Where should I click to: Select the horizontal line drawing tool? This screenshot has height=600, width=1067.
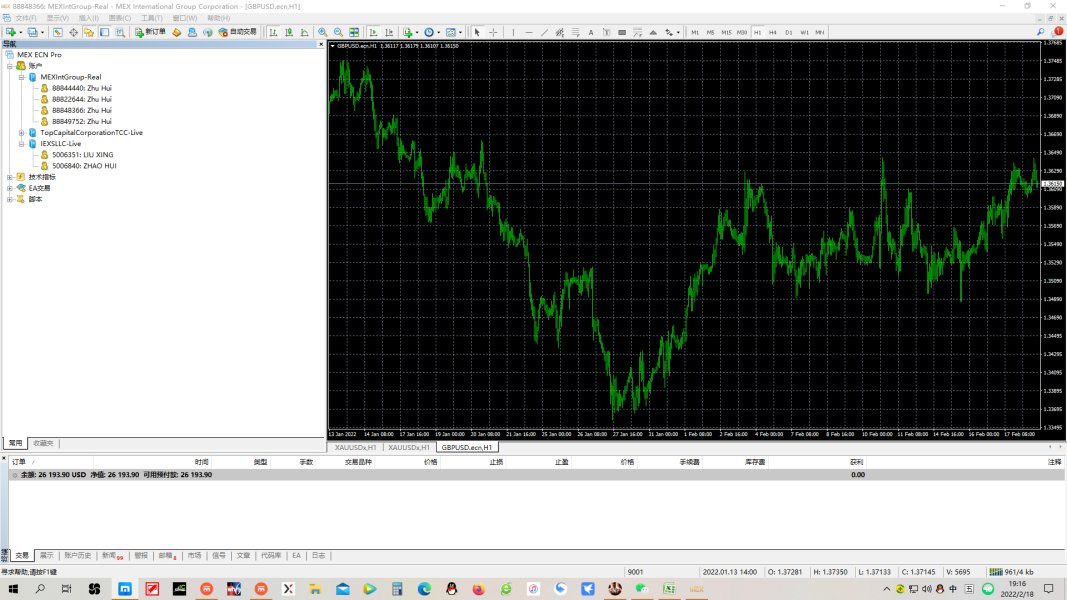528,32
